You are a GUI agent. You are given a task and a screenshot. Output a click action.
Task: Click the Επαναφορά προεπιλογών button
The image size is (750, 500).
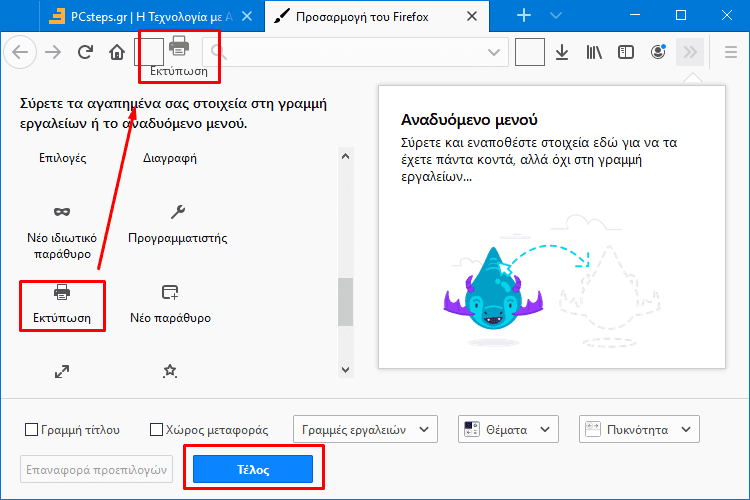(x=97, y=469)
